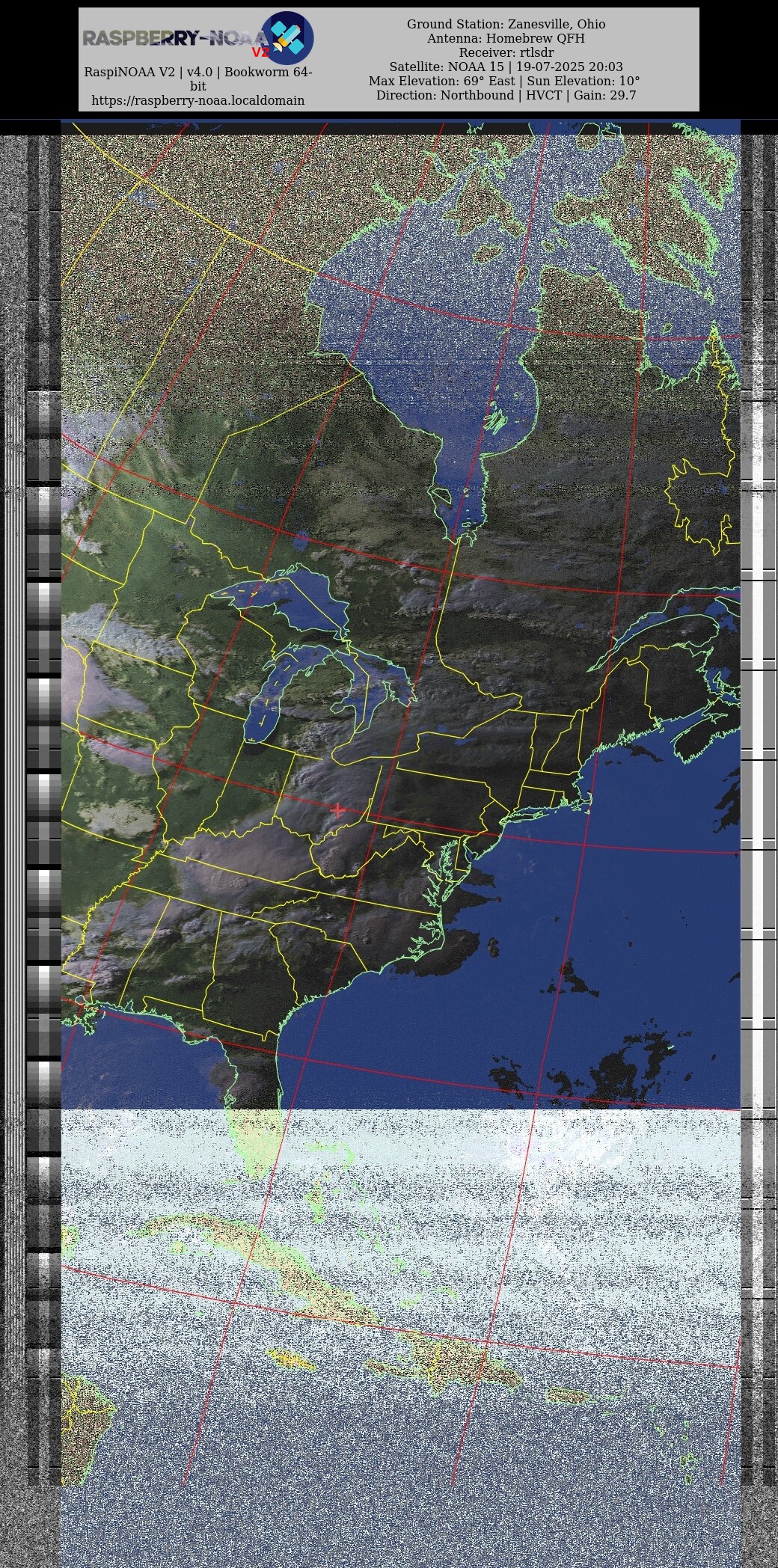The width and height of the screenshot is (778, 1568).
Task: Click the Direction: Northbound gain line
Action: [x=506, y=95]
